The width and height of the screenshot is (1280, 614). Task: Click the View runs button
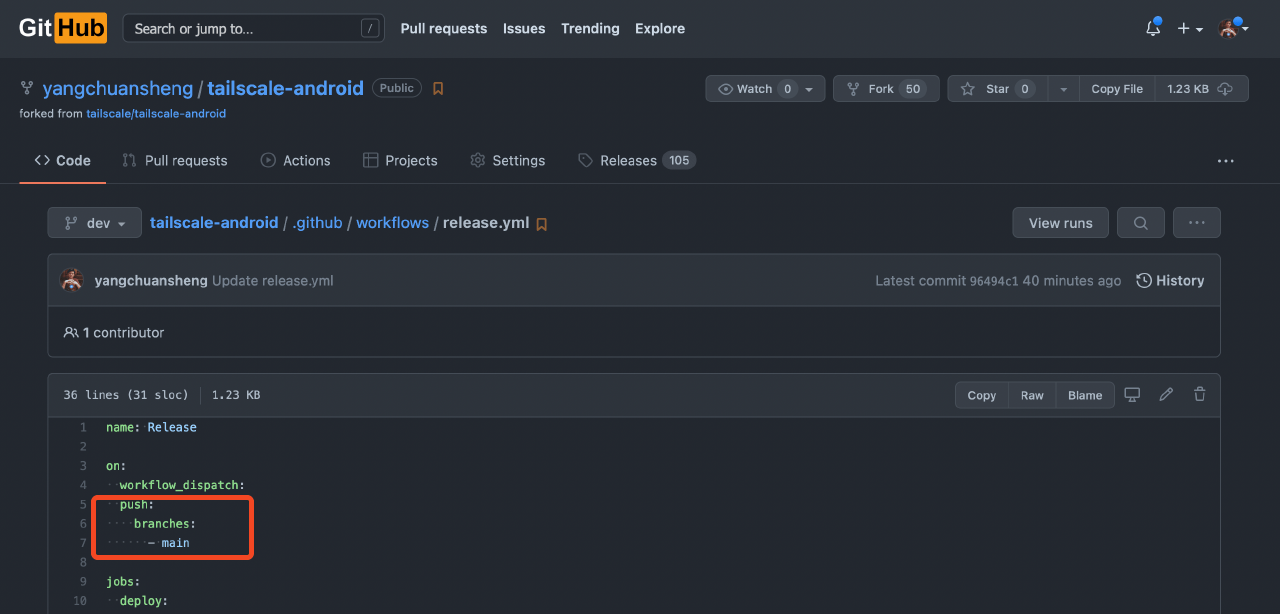1060,223
